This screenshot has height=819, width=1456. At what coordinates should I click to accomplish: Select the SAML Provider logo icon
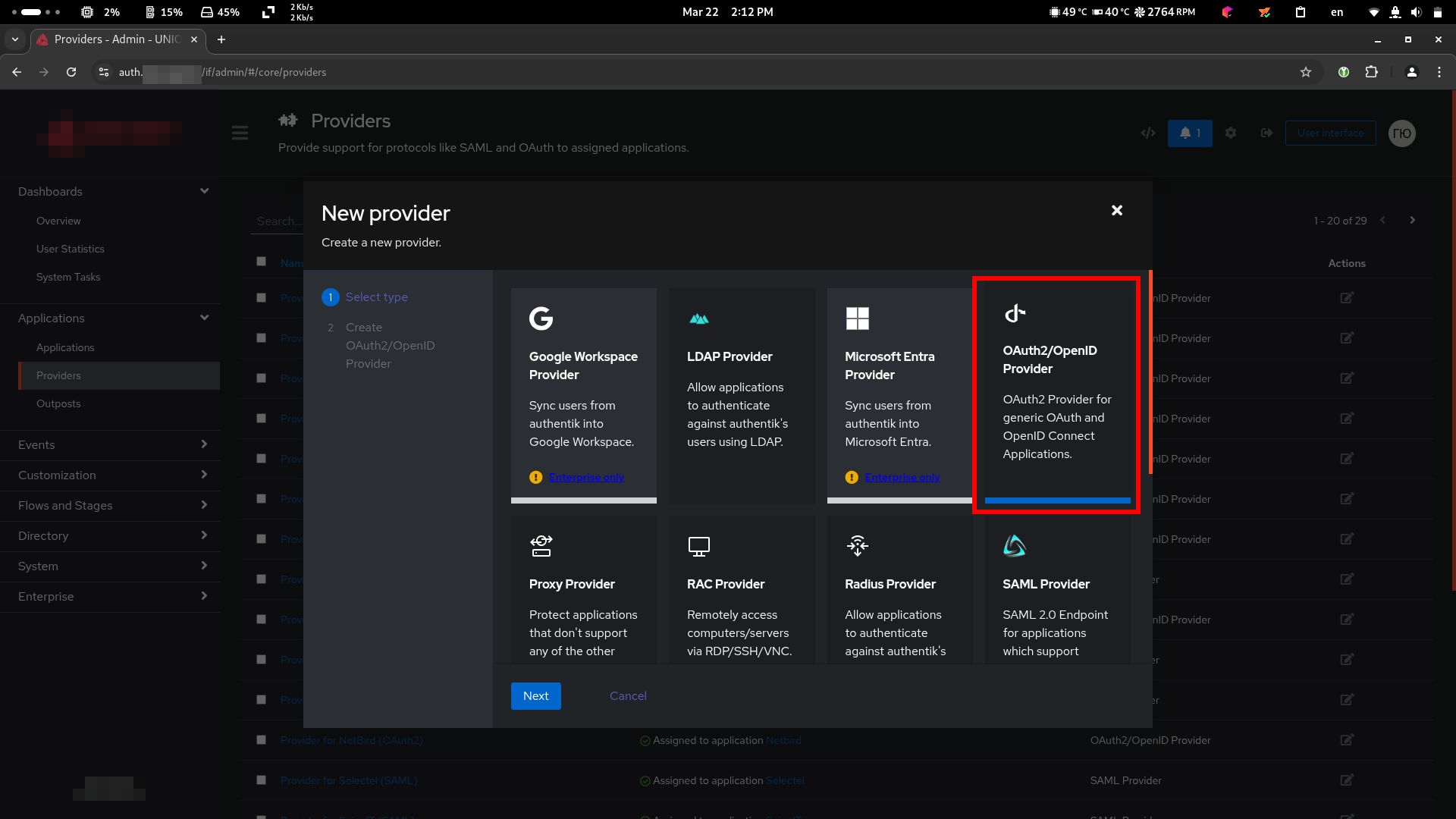point(1015,545)
